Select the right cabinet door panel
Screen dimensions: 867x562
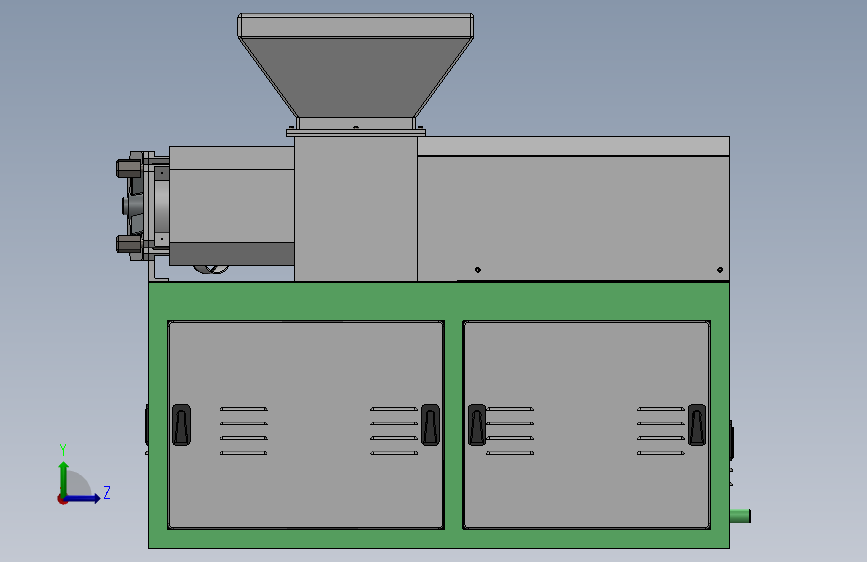pyautogui.click(x=587, y=425)
